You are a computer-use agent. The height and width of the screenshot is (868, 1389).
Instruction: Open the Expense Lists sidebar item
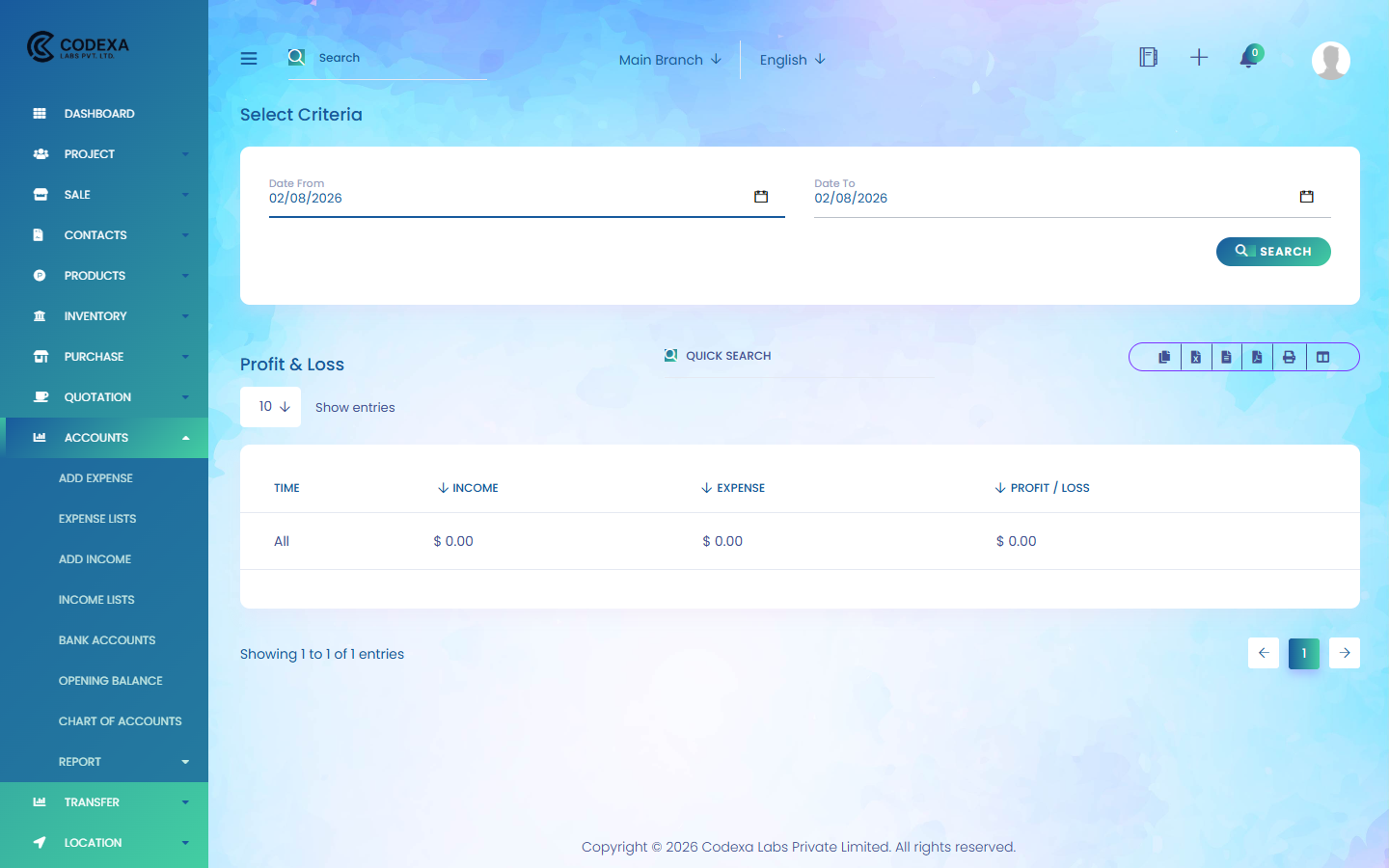(95, 518)
